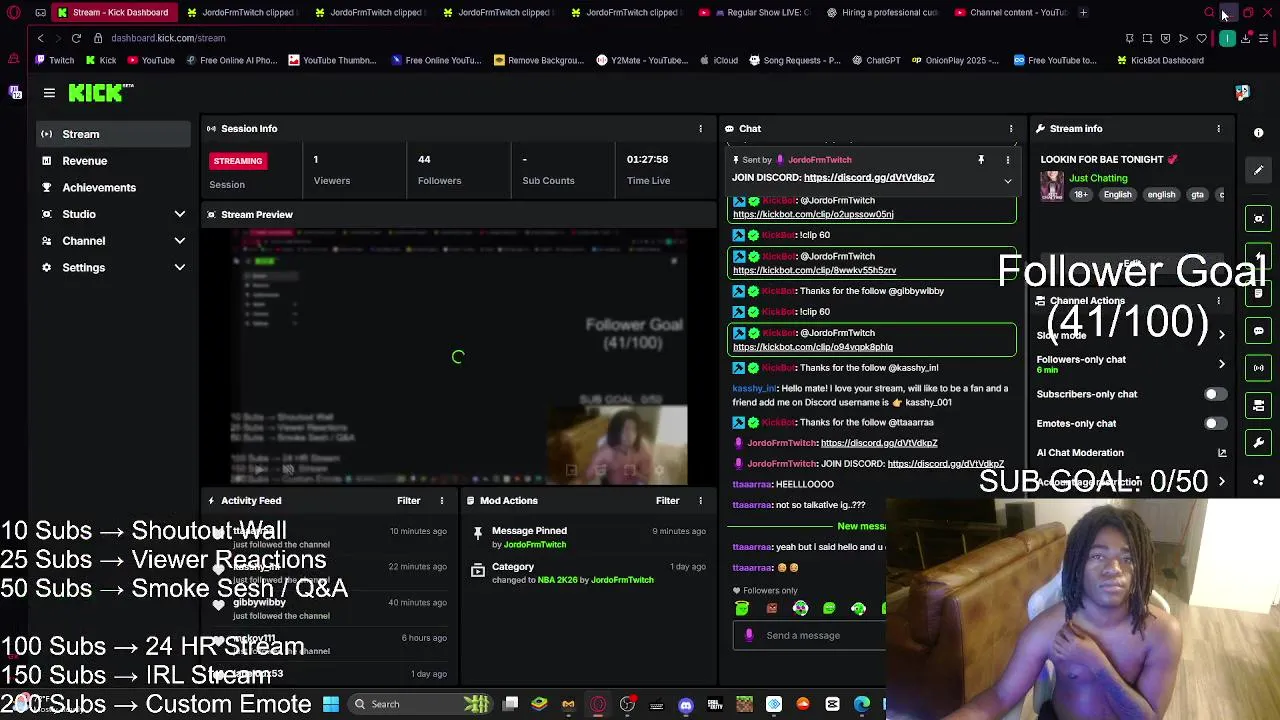Open the ChatGPT bookmark
The height and width of the screenshot is (720, 1280).
876,60
